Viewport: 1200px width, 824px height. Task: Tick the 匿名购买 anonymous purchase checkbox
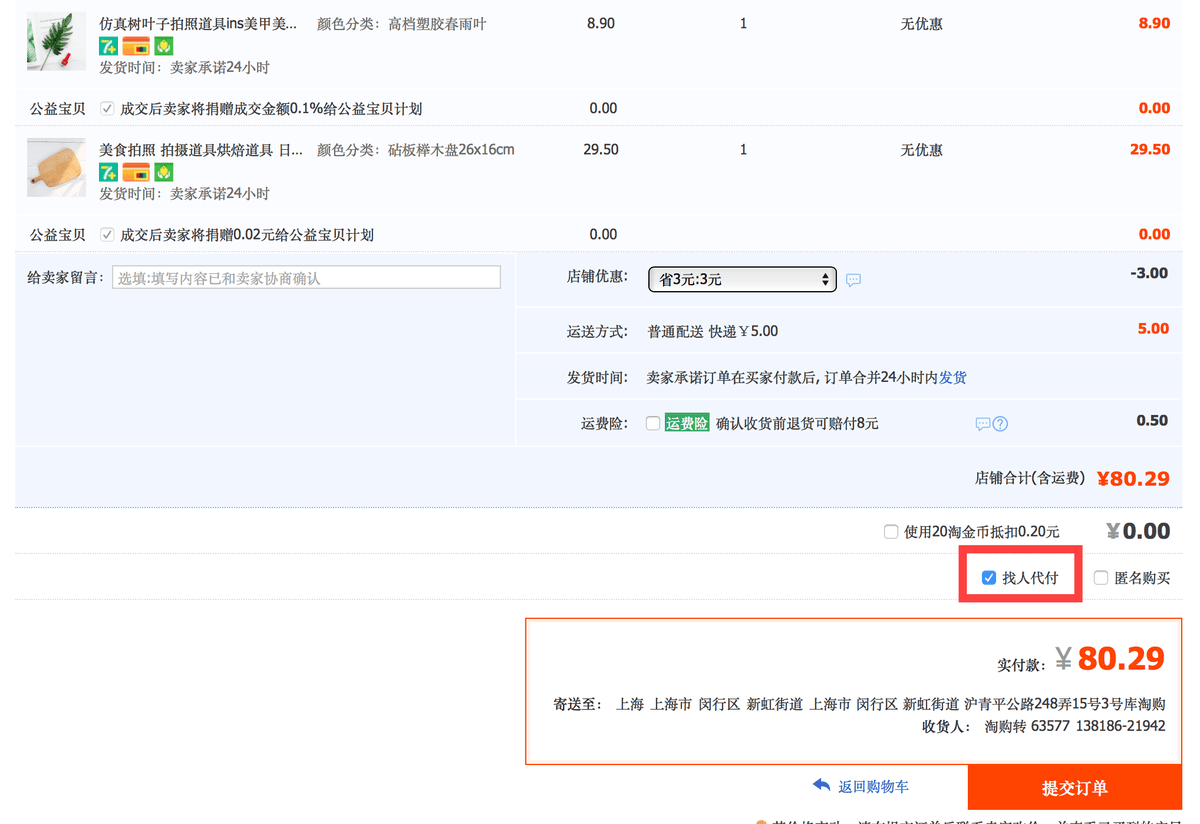coord(1101,578)
